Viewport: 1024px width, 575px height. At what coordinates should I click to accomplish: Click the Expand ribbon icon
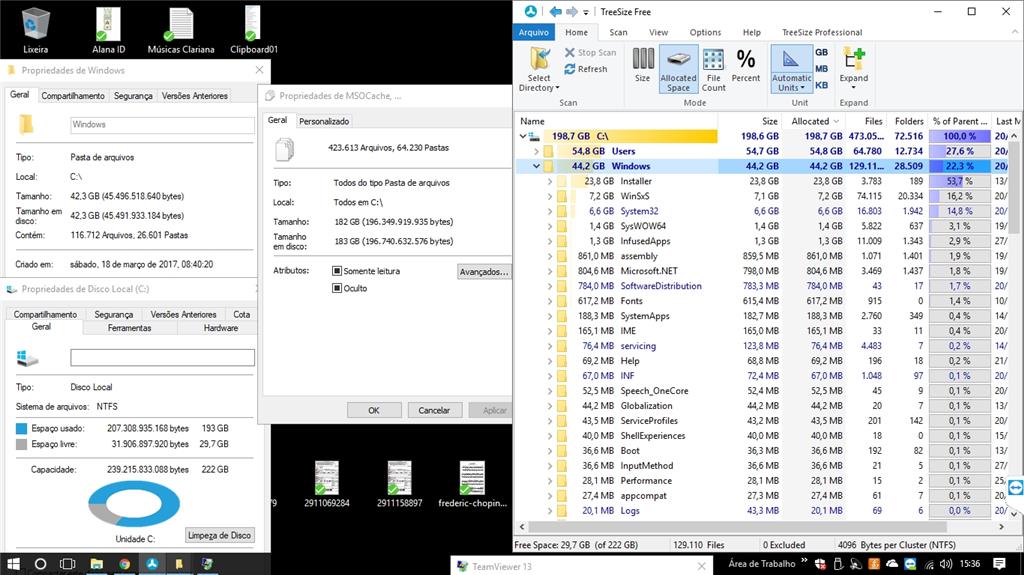point(854,67)
